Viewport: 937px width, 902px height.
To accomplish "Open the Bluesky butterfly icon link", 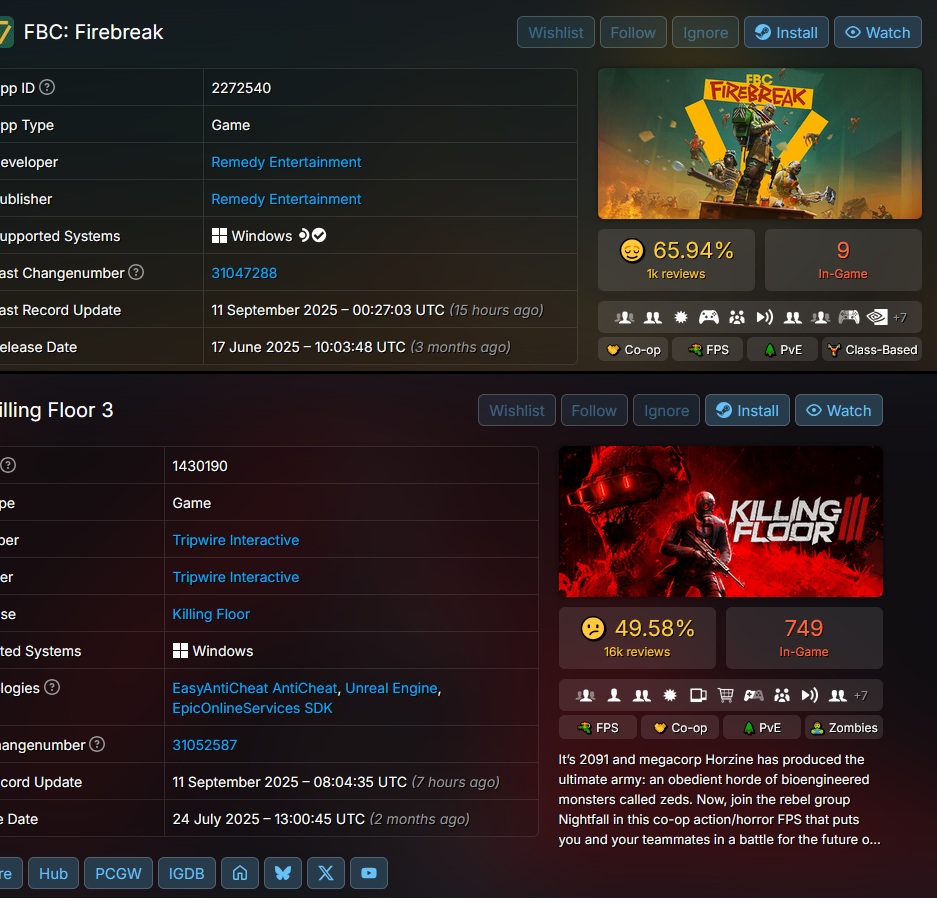I will click(x=283, y=873).
